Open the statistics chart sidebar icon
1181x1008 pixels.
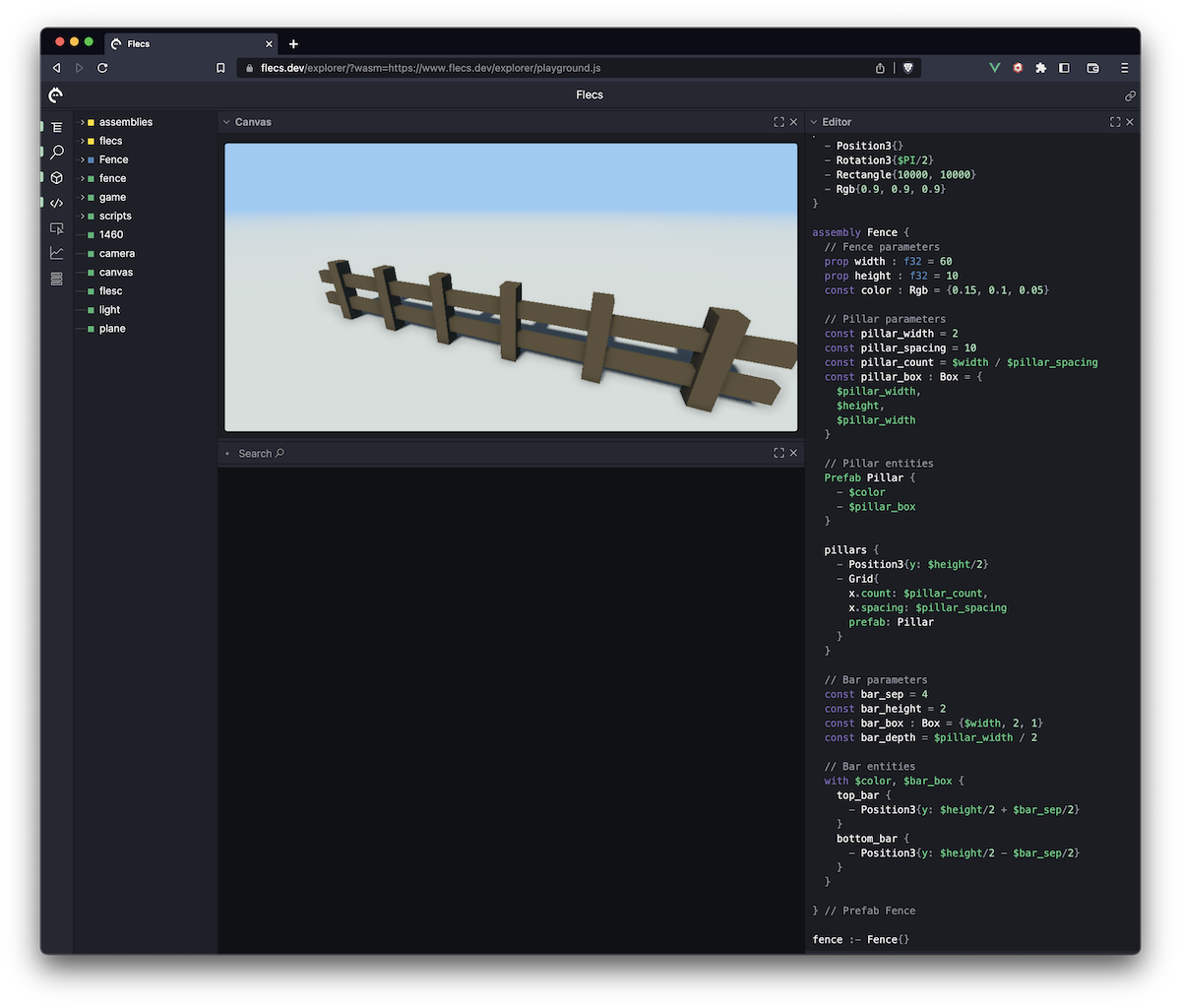click(56, 253)
